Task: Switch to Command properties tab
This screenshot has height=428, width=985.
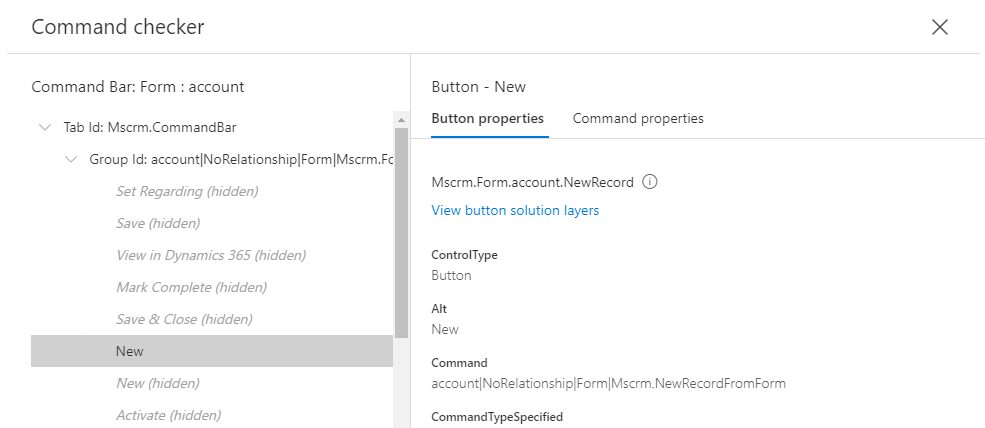Action: (638, 118)
